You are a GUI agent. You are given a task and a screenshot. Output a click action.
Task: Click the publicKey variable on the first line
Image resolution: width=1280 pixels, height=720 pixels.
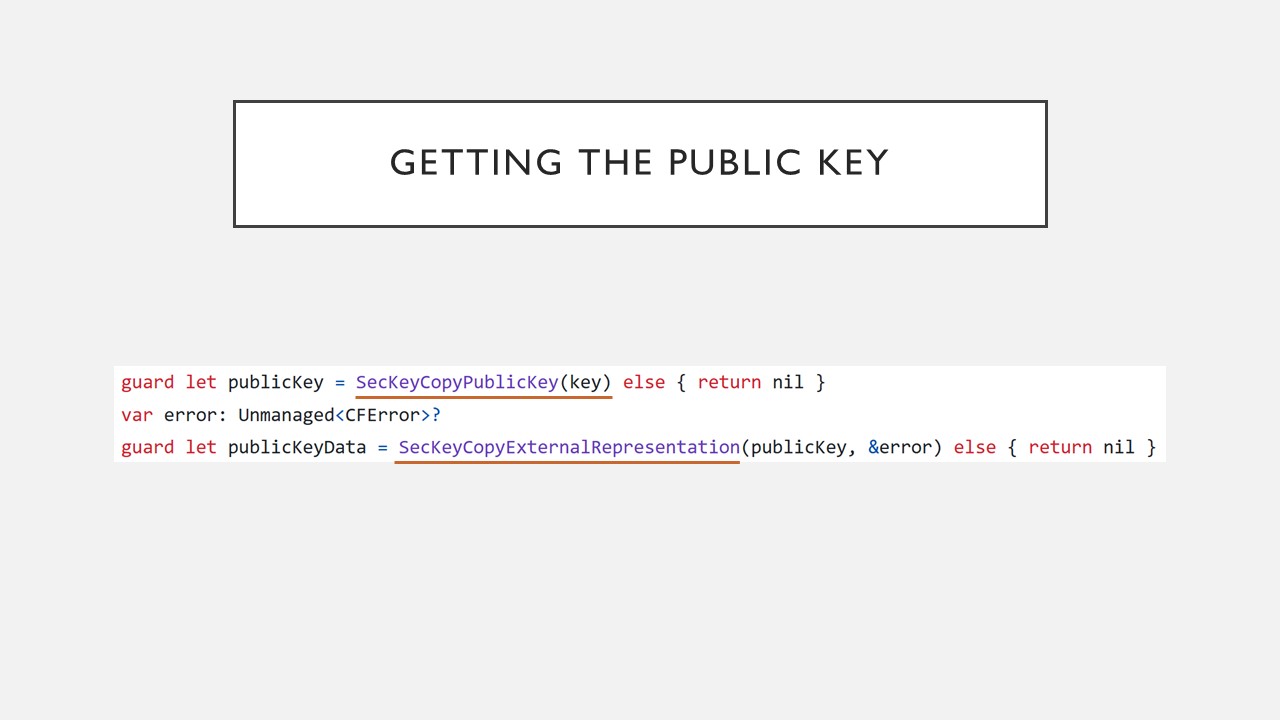[276, 382]
